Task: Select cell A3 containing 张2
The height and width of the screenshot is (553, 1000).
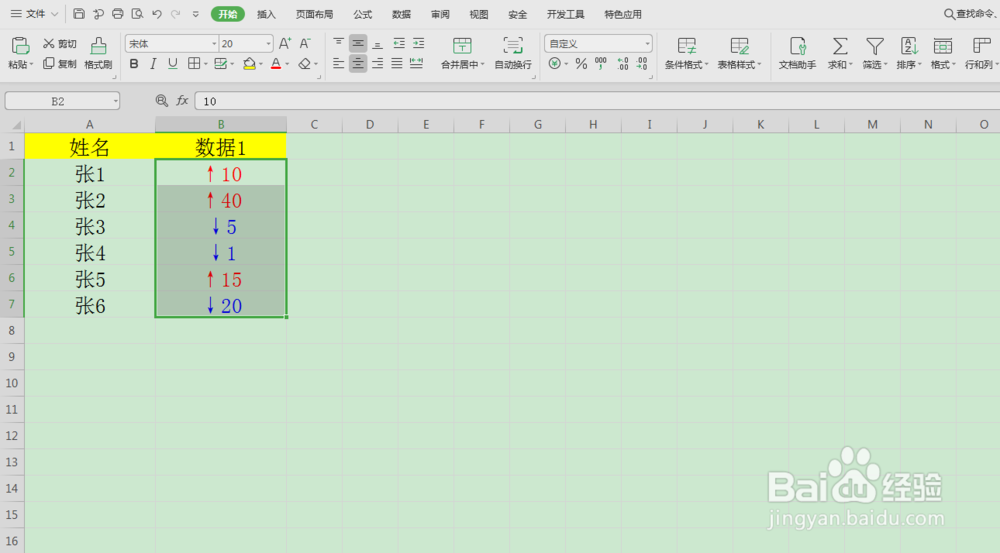Action: [90, 200]
